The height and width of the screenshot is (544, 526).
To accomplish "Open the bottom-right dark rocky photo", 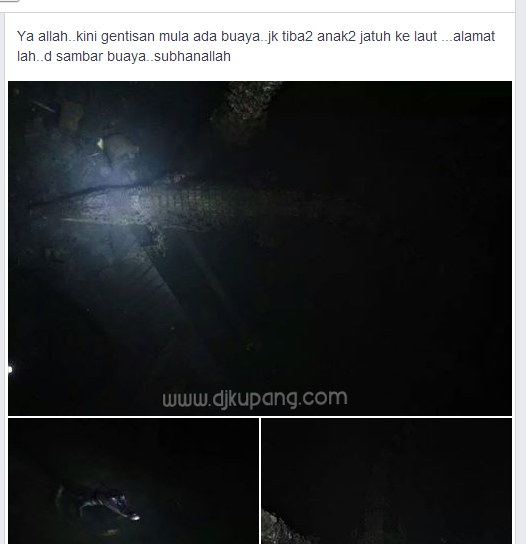I will (387, 481).
